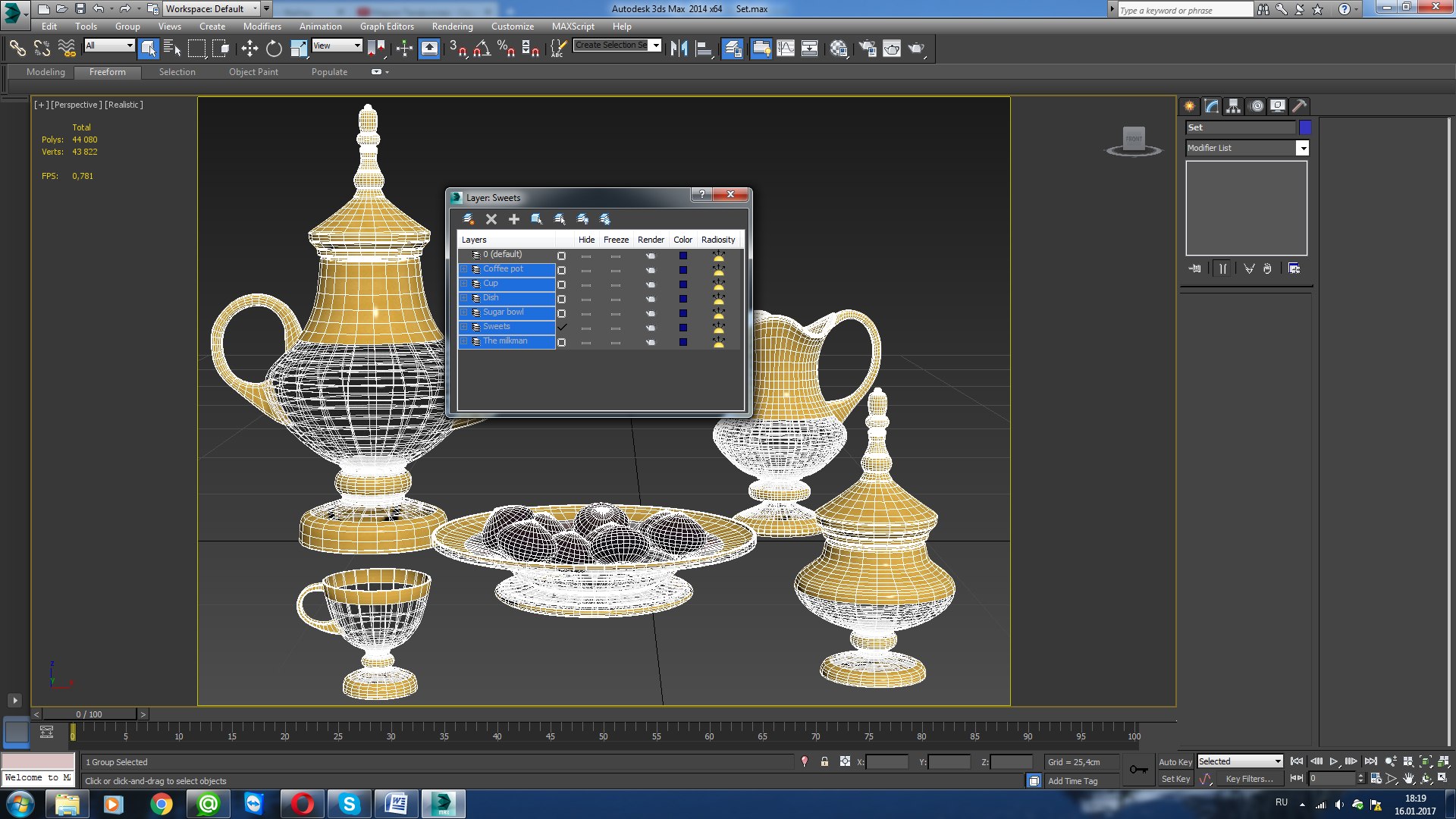Open the Manage Layers toolbar icon
The width and height of the screenshot is (1456, 819).
[x=733, y=49]
